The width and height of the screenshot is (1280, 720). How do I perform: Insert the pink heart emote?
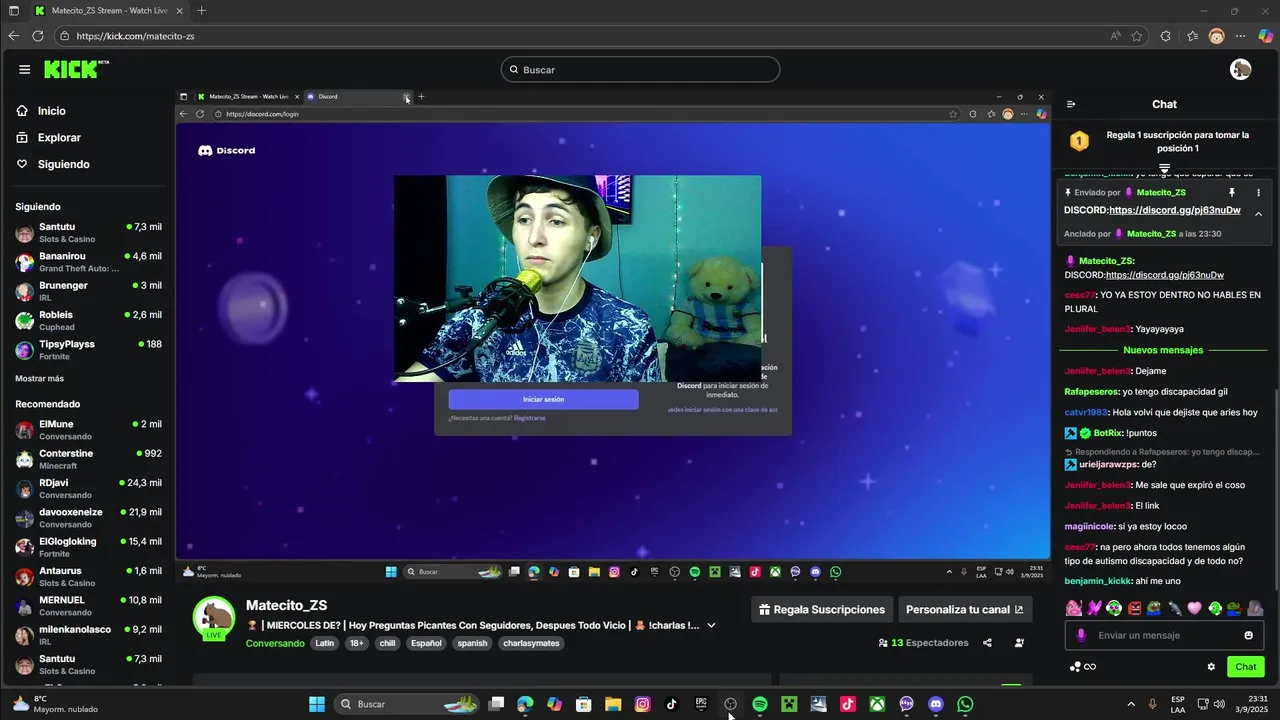click(x=1194, y=608)
